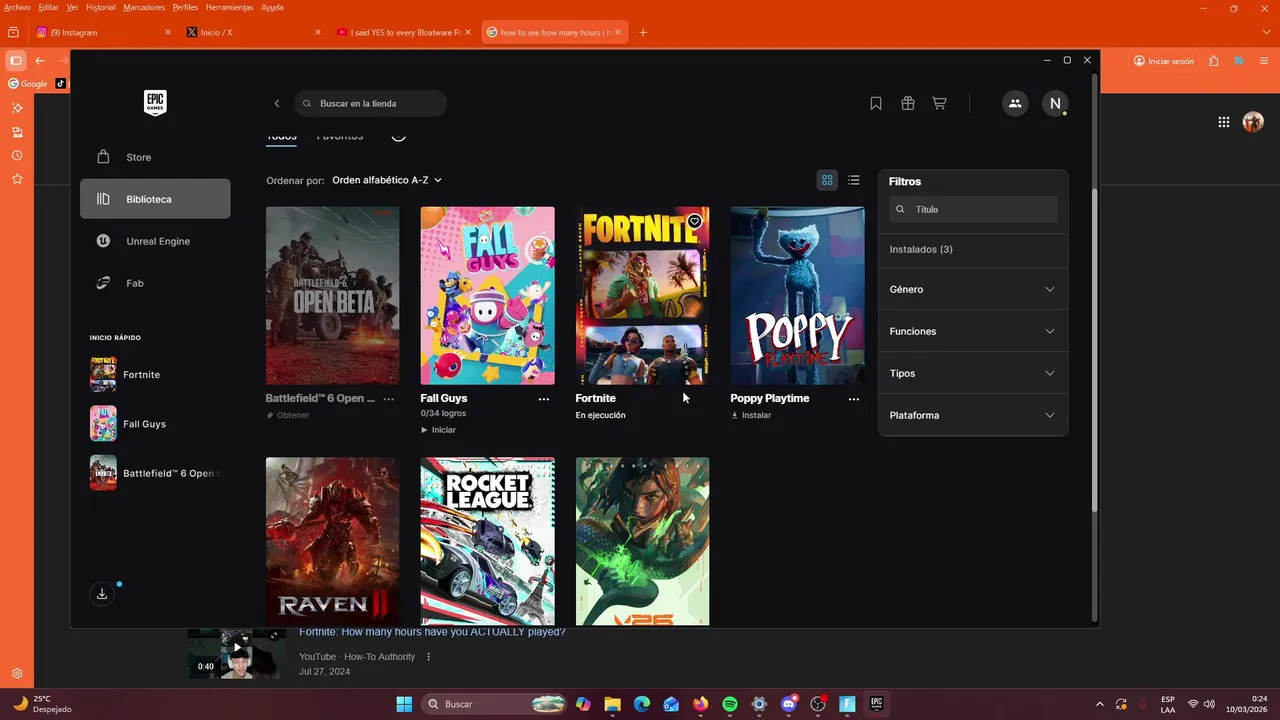Launch Fall Guys from Inicio Rápido

(x=128, y=424)
